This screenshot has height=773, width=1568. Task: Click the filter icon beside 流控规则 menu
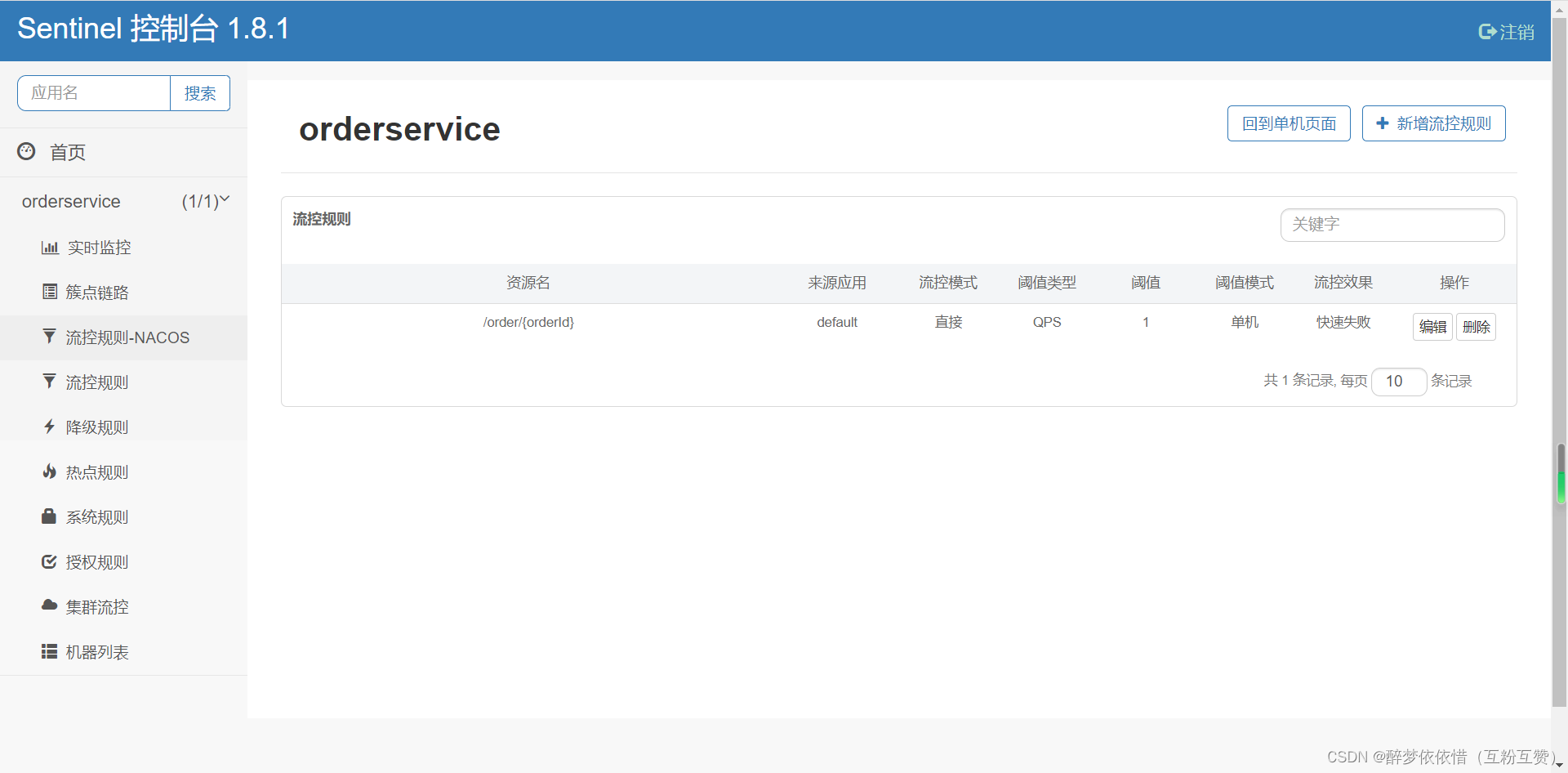[50, 382]
